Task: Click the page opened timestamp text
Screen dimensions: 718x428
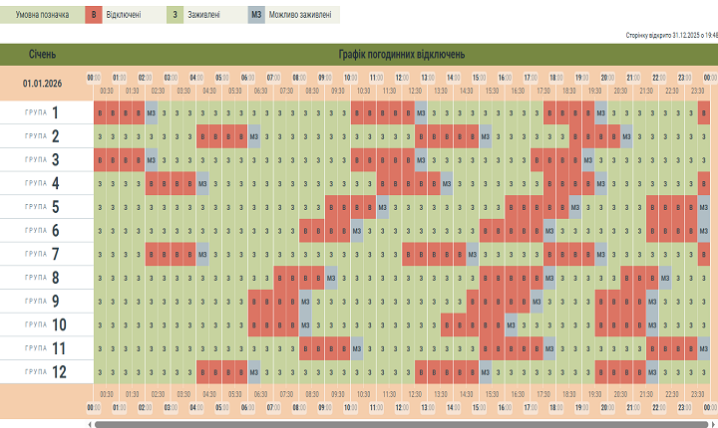Action: click(x=671, y=34)
